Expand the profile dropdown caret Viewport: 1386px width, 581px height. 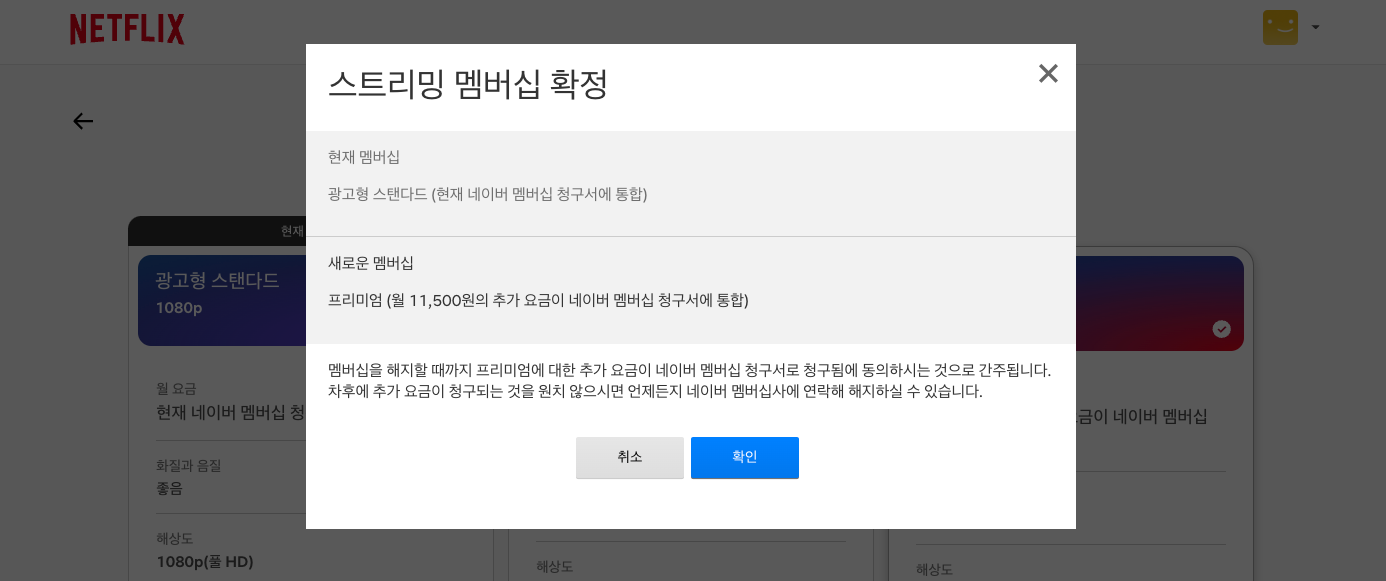[x=1315, y=28]
